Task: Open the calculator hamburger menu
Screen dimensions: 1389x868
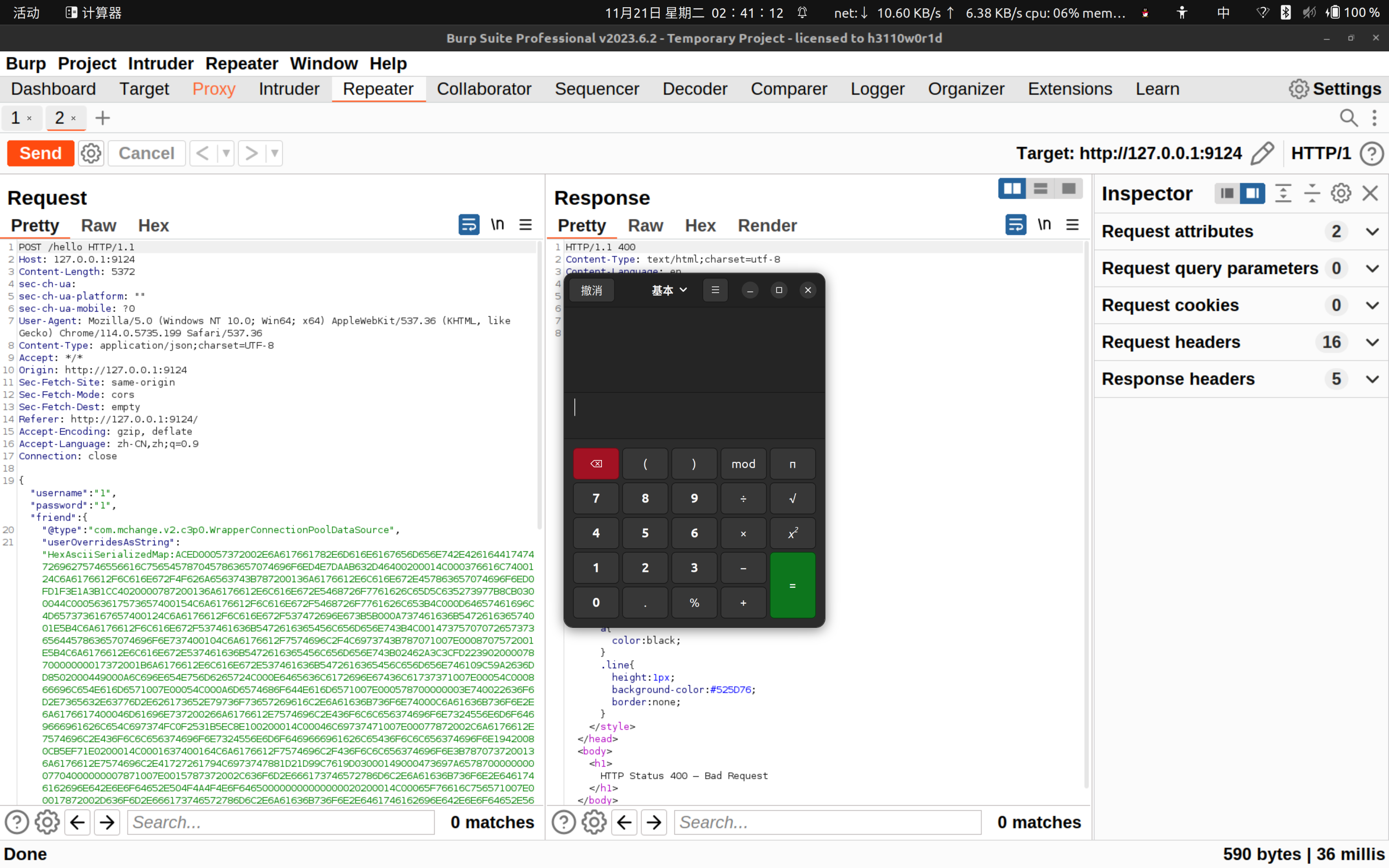Action: coord(715,290)
